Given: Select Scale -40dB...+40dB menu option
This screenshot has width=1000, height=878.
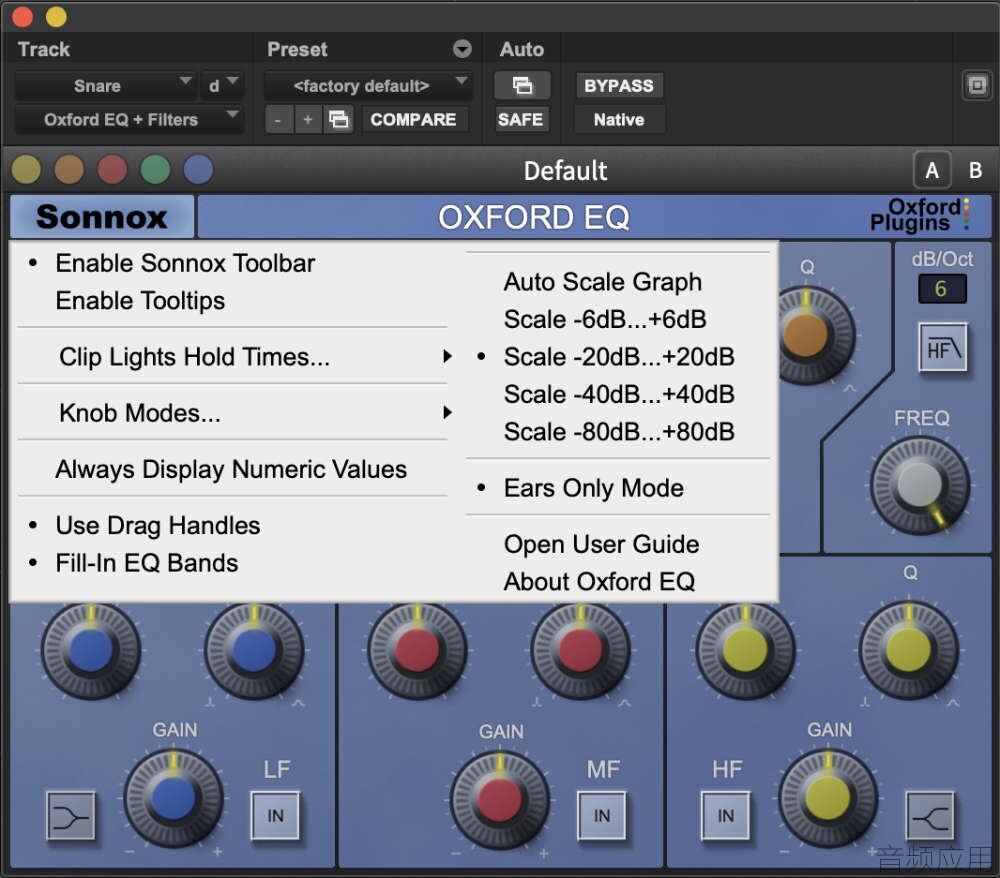Looking at the screenshot, I should (x=619, y=394).
